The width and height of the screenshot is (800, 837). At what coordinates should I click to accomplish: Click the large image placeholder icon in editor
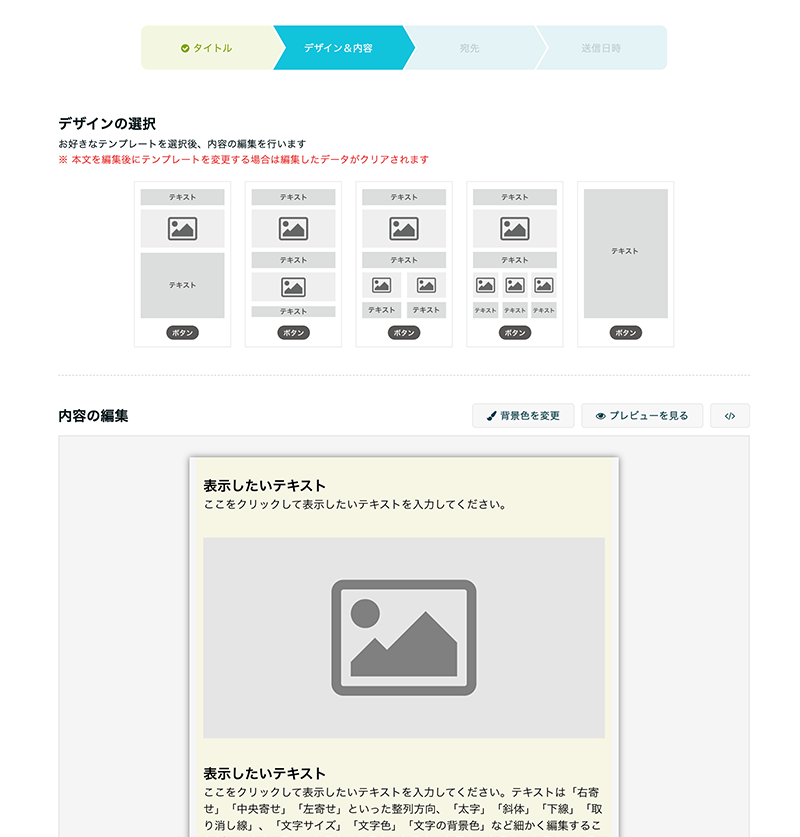[x=403, y=637]
